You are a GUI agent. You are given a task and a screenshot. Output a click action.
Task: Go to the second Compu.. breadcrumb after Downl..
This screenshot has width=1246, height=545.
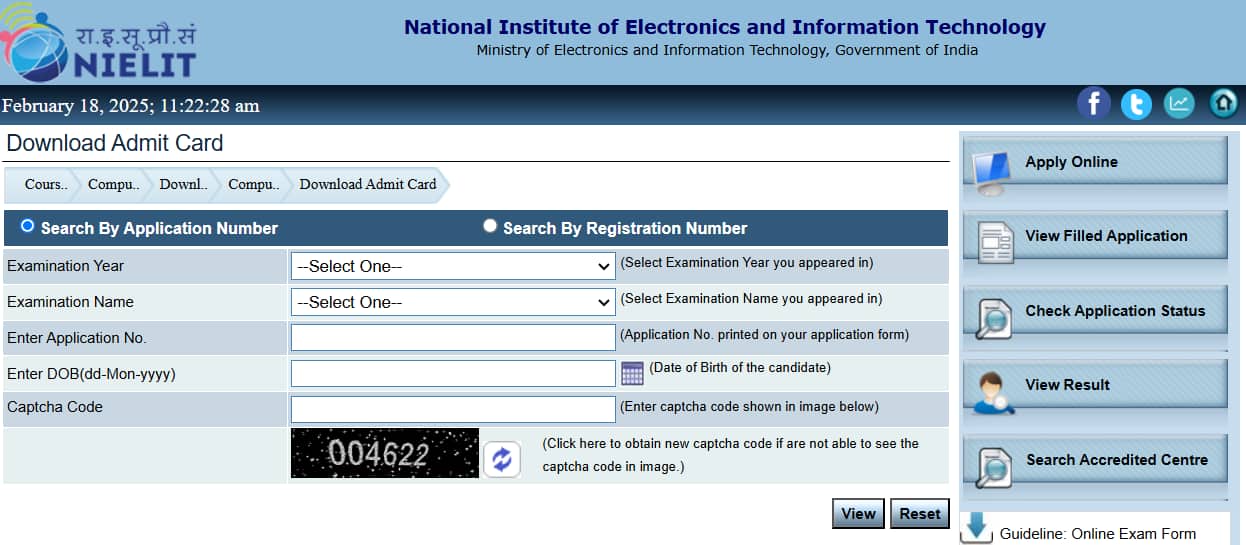254,184
